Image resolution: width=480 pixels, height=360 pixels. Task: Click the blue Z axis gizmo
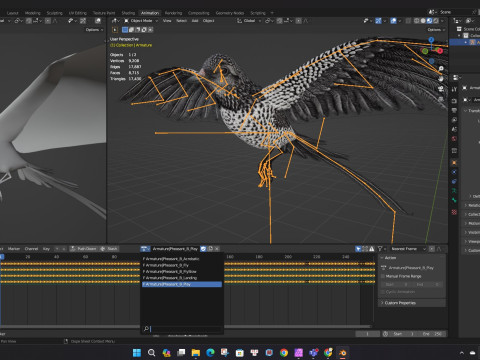pyautogui.click(x=431, y=40)
